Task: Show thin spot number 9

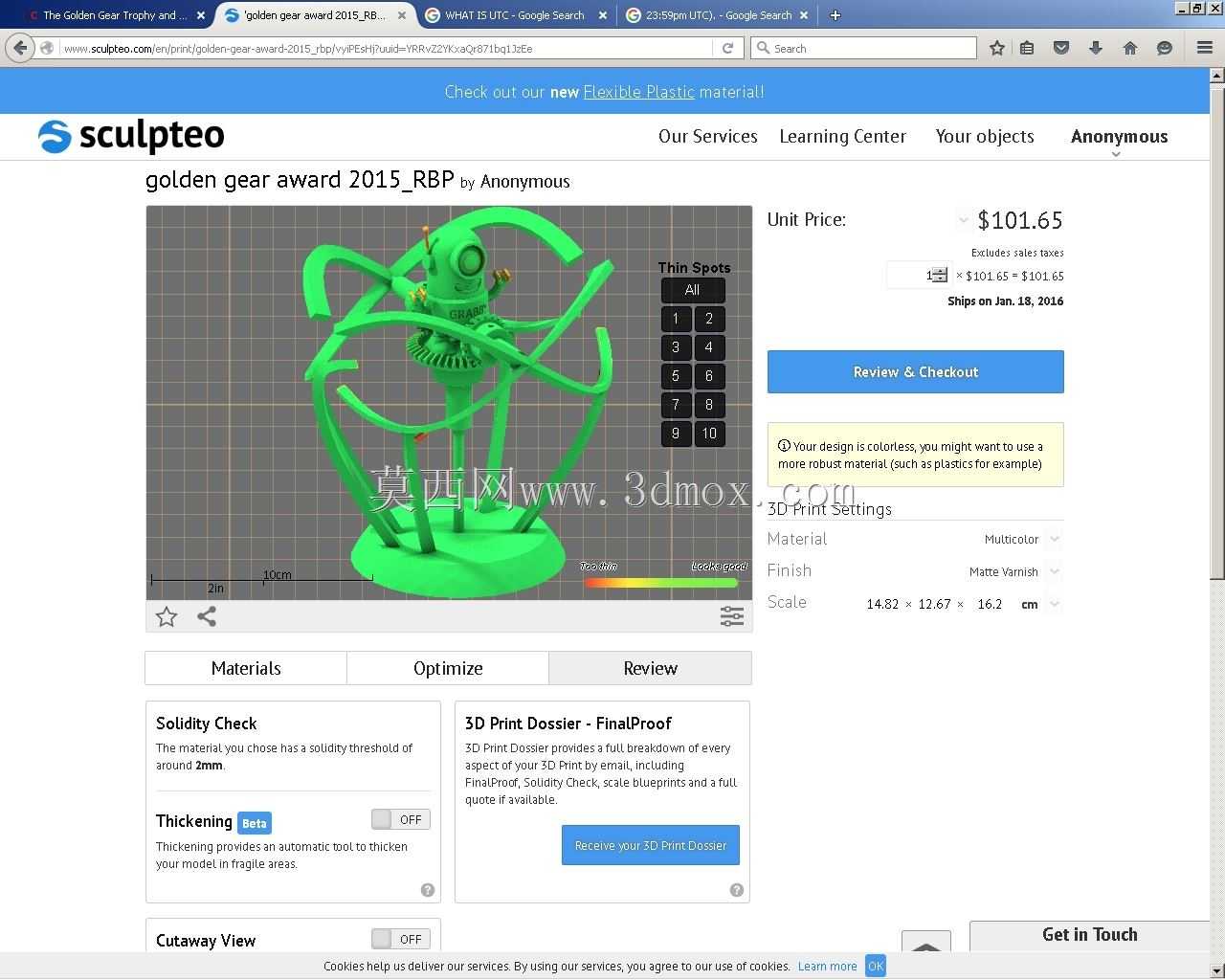Action: tap(676, 434)
